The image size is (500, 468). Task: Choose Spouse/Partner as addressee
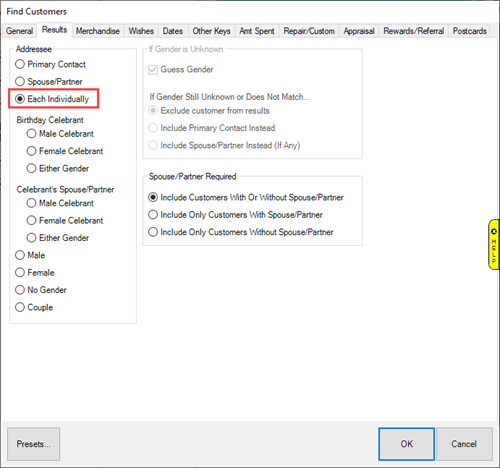point(49,81)
